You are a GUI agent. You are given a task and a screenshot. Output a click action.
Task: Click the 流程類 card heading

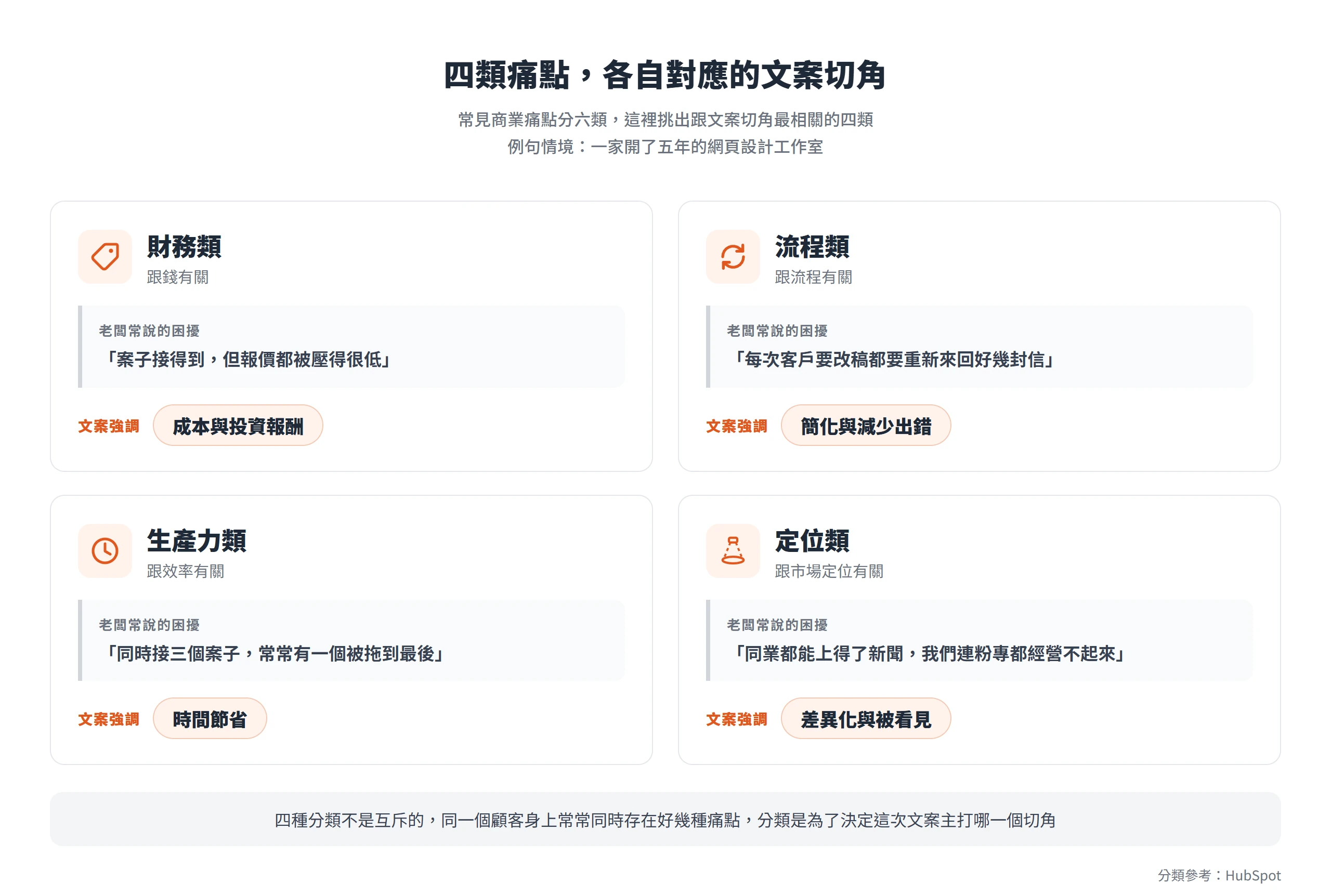pos(812,247)
